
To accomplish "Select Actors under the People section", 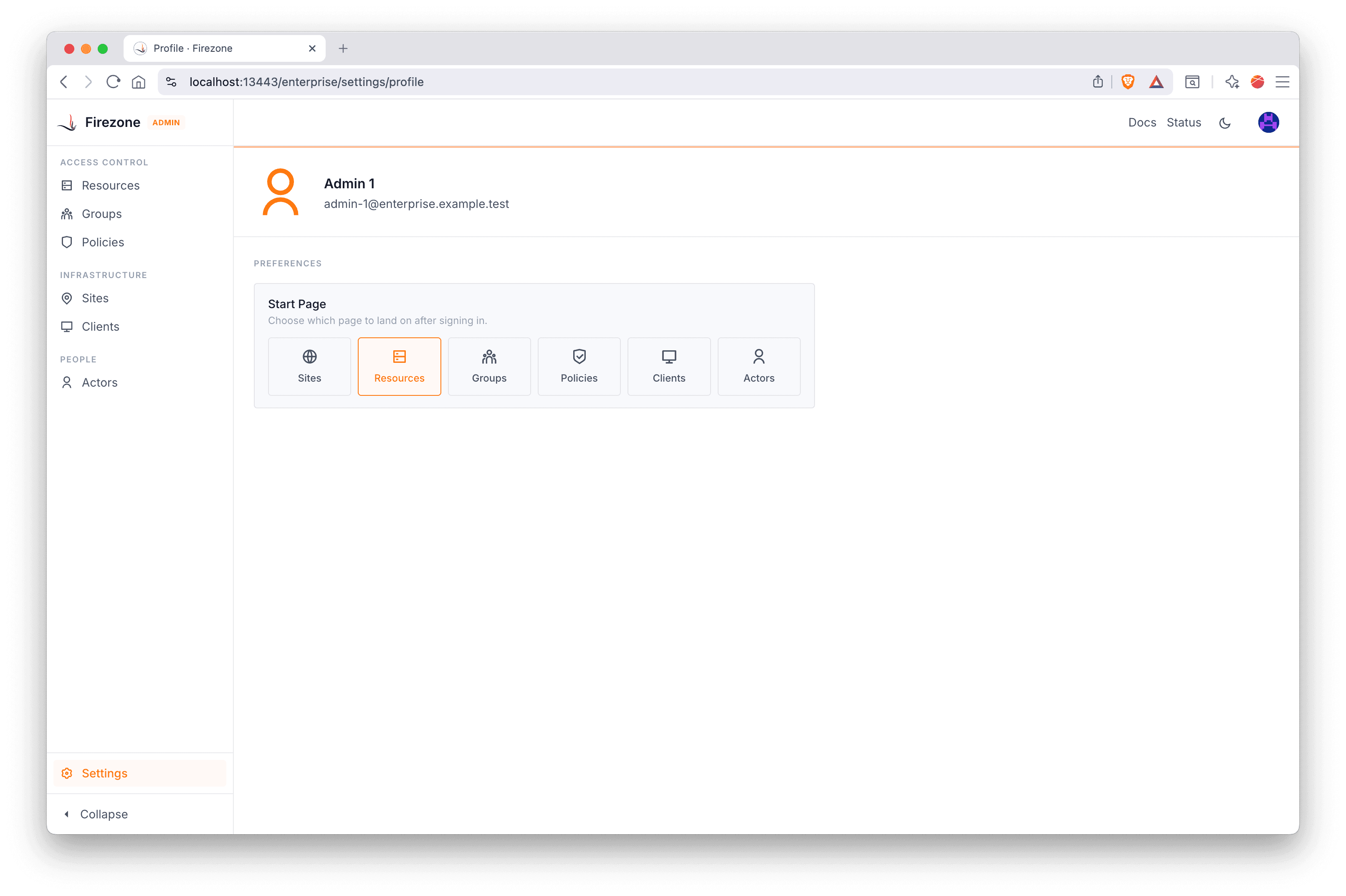I will coord(99,382).
